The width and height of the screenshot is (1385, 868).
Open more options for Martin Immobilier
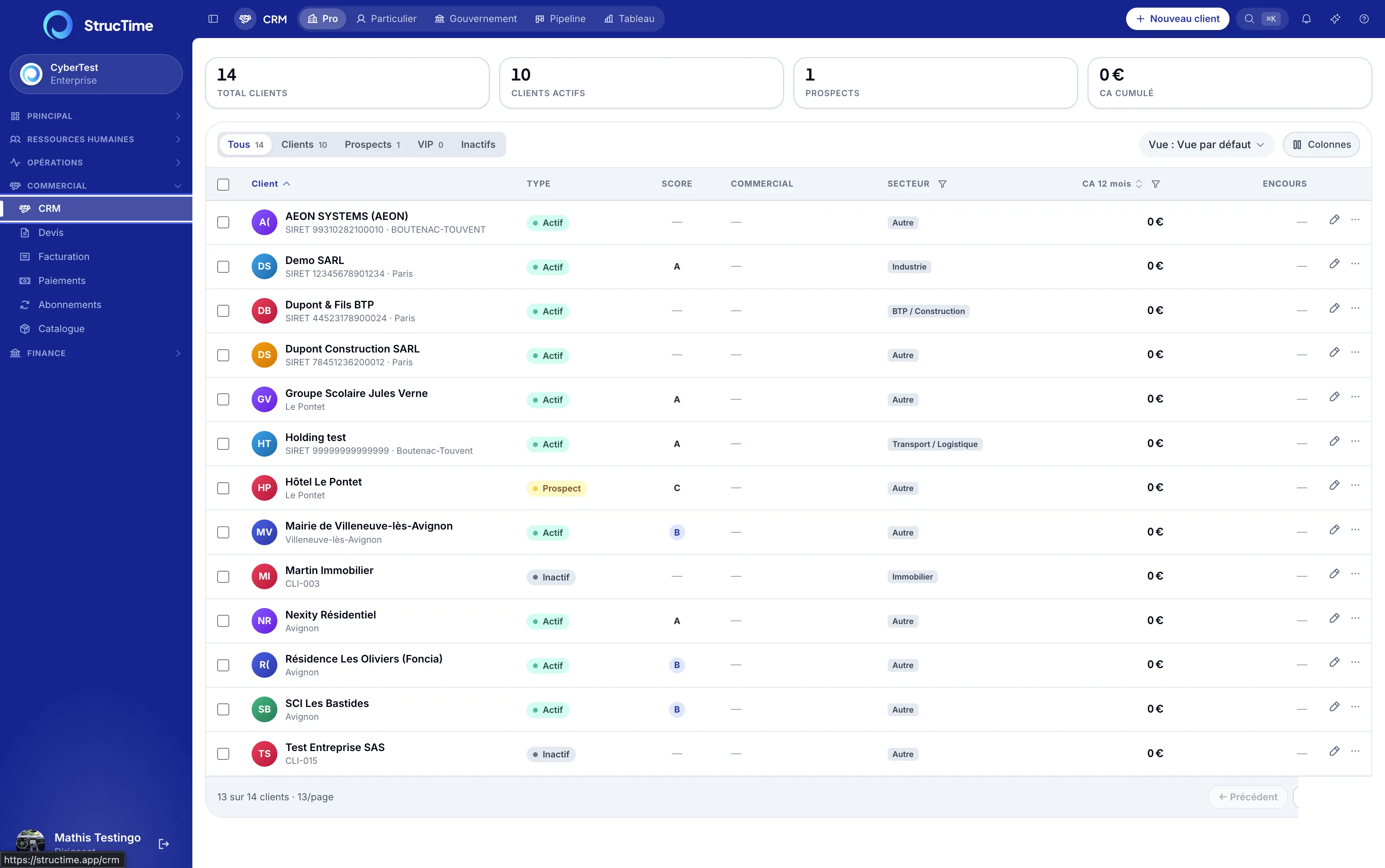click(x=1355, y=574)
